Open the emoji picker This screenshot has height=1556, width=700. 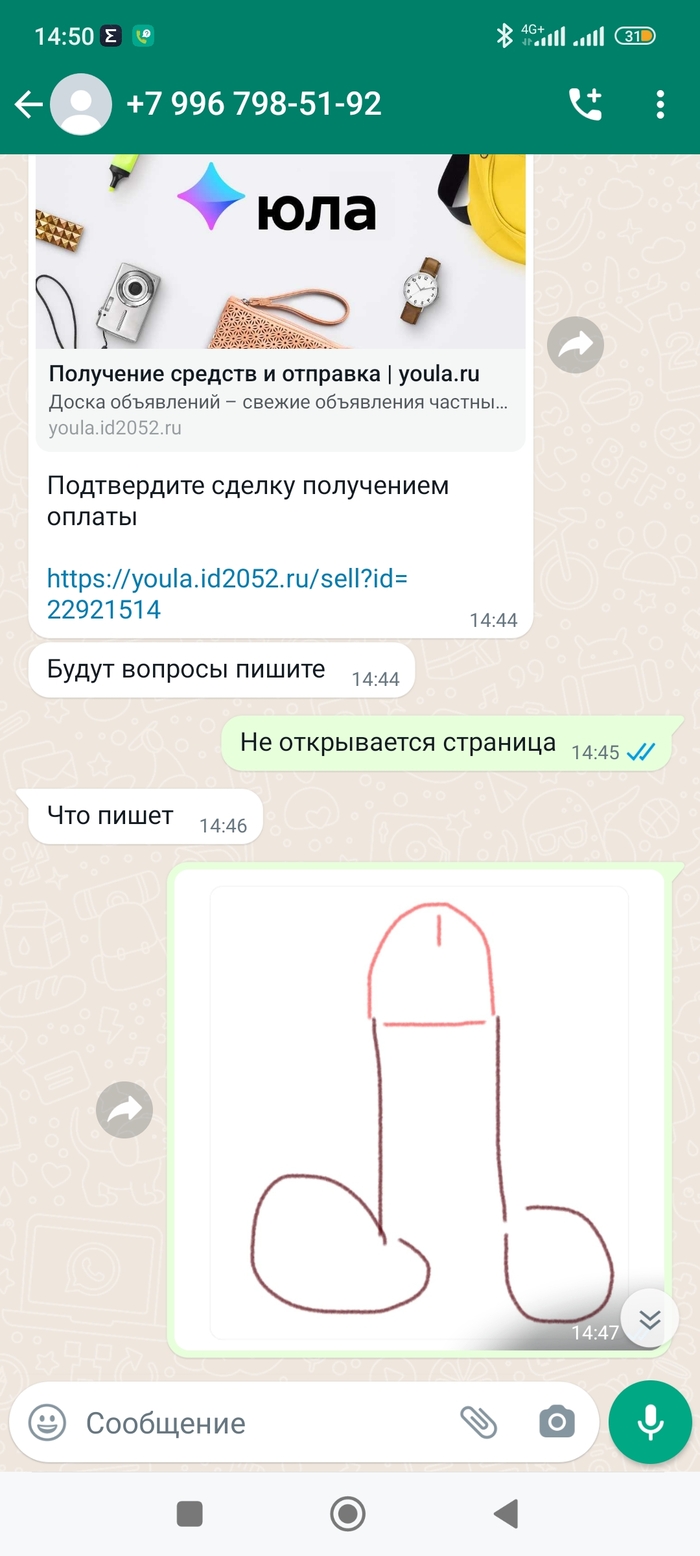(47, 1422)
